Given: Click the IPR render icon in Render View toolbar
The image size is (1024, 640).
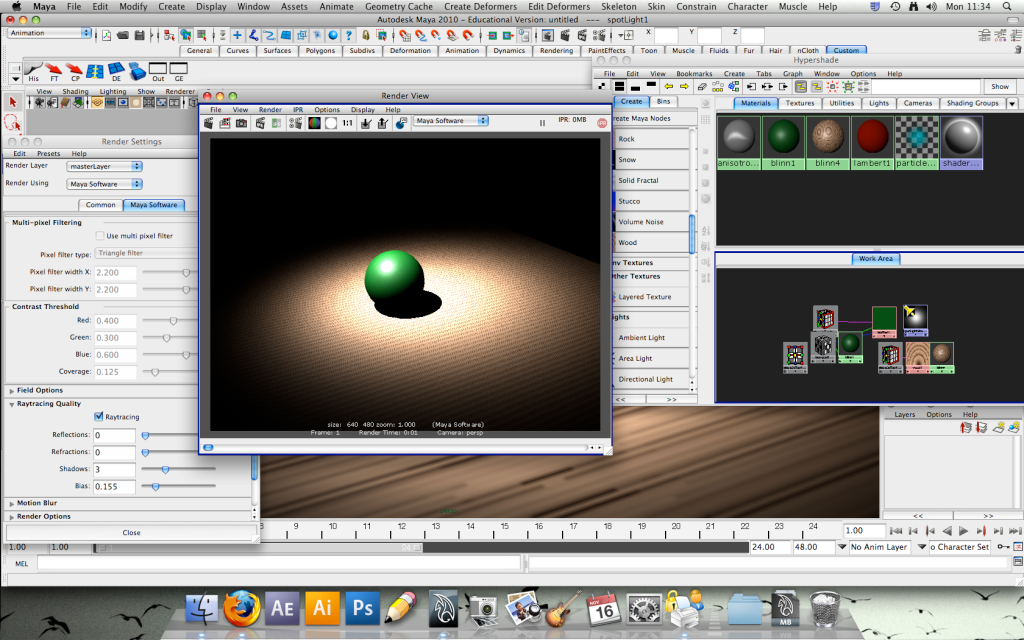Looking at the screenshot, I should click(261, 122).
